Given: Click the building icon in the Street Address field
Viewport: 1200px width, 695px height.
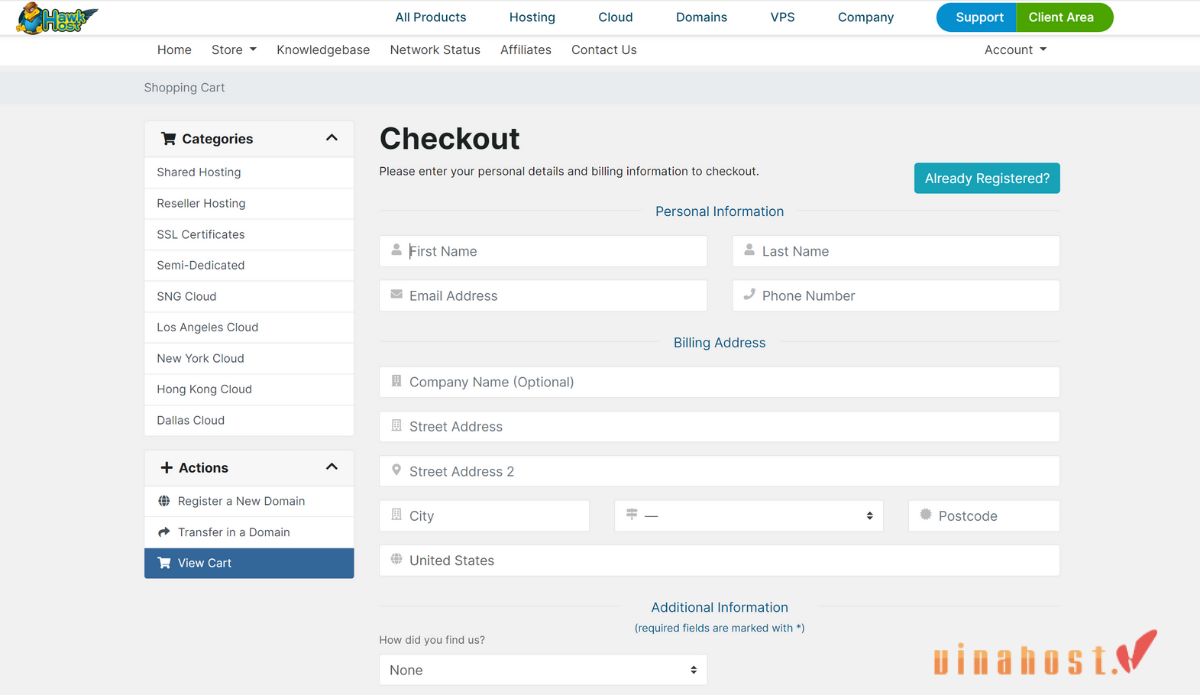Looking at the screenshot, I should 397,426.
